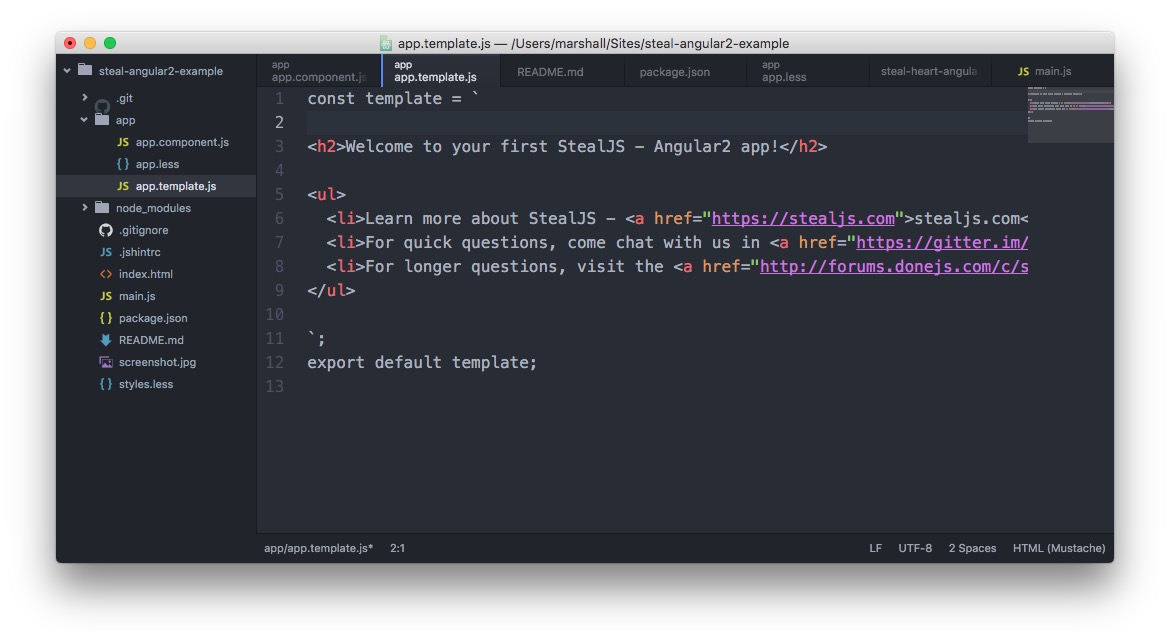Image resolution: width=1170 pixels, height=643 pixels.
Task: Click the https://gitter.im/ link in code
Action: coord(942,242)
